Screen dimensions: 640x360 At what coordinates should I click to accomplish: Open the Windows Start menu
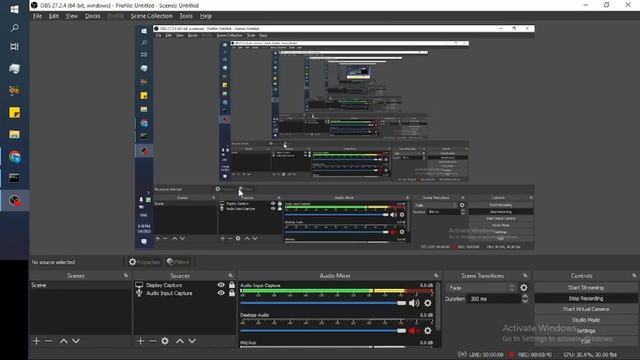tap(14, 9)
